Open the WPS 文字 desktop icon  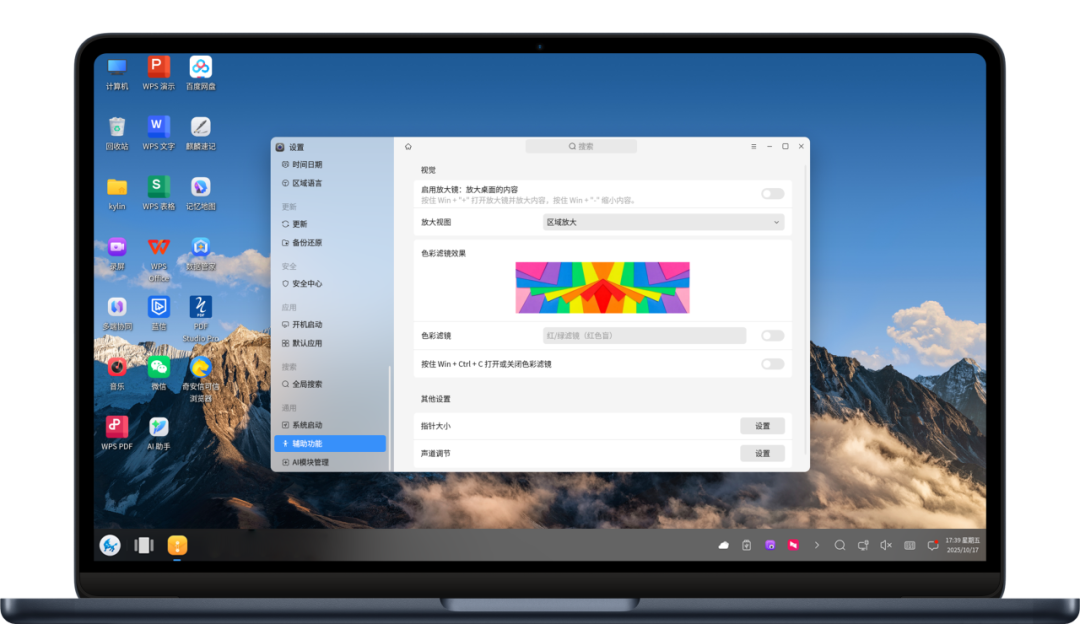click(158, 128)
